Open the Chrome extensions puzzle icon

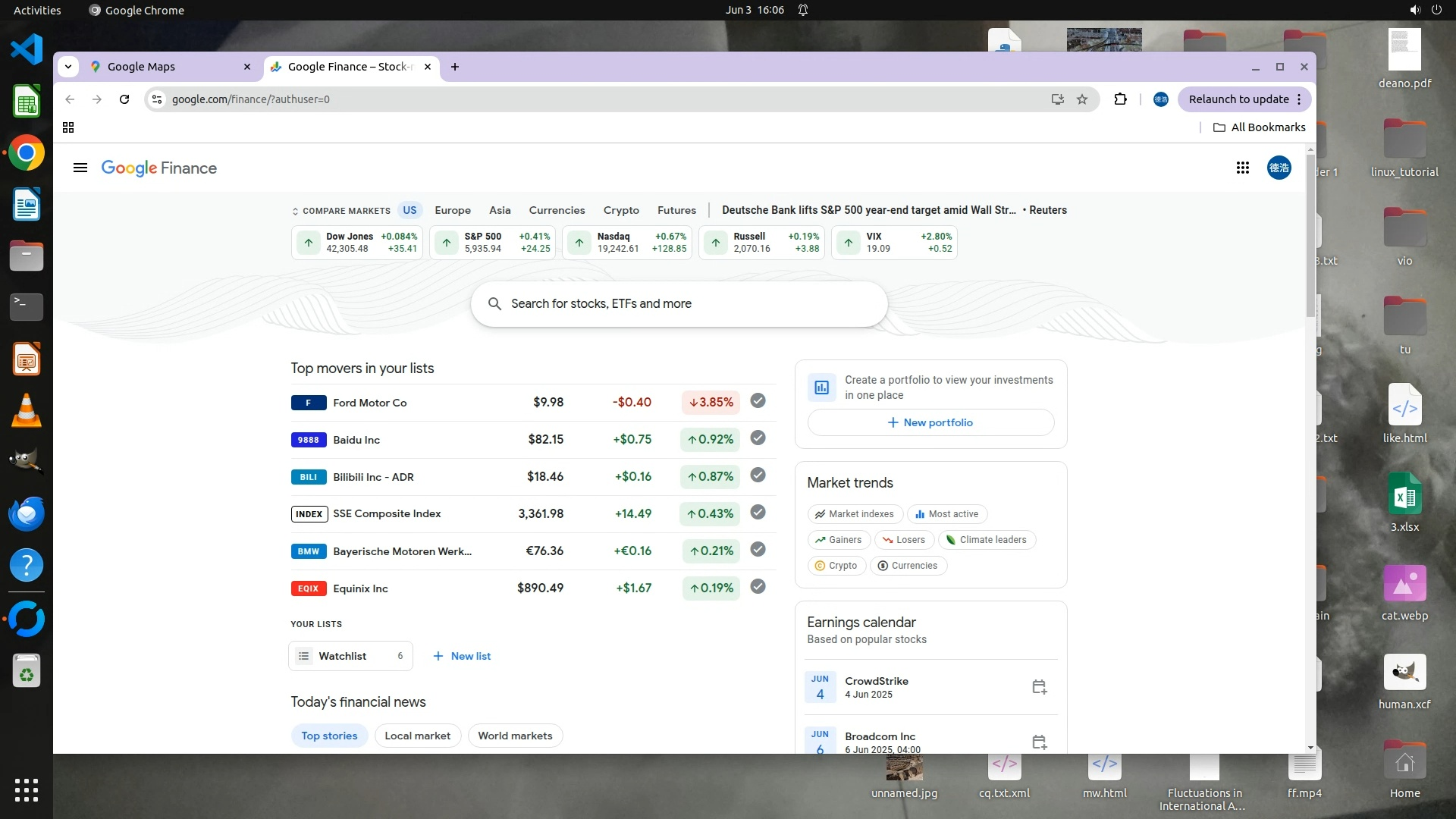(x=1120, y=99)
